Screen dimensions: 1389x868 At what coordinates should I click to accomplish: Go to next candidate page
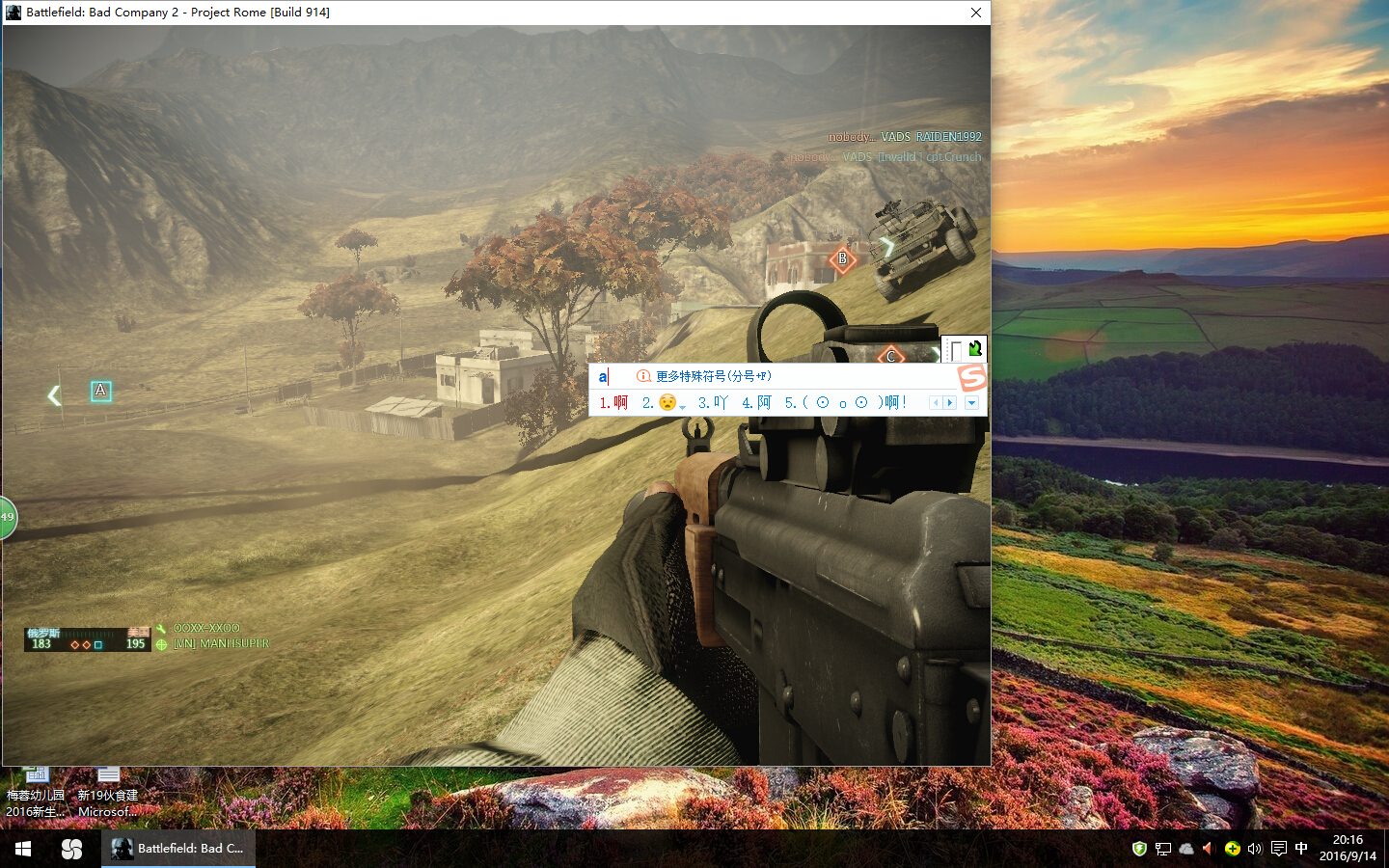tap(950, 403)
